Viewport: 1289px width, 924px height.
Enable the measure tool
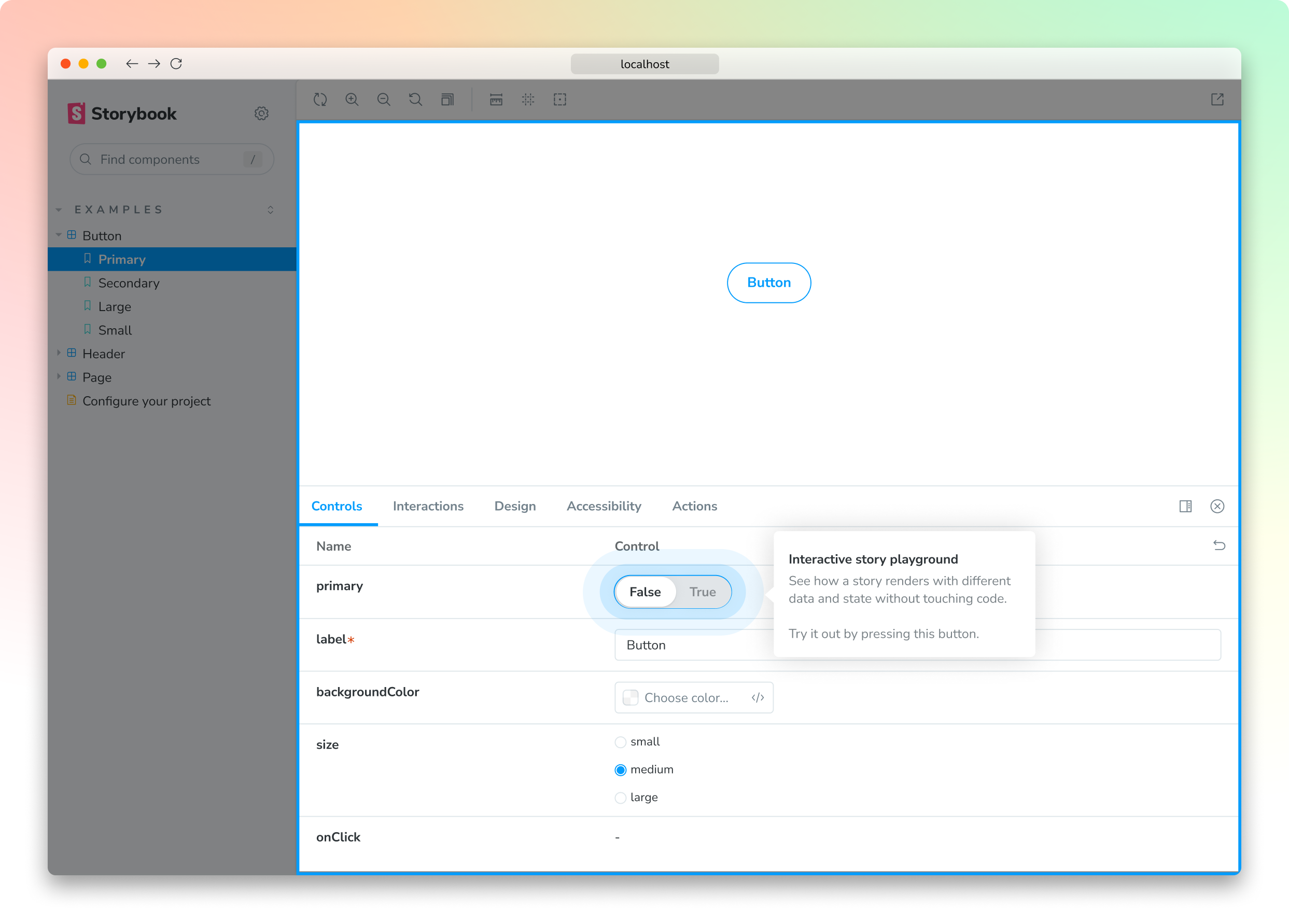click(495, 100)
